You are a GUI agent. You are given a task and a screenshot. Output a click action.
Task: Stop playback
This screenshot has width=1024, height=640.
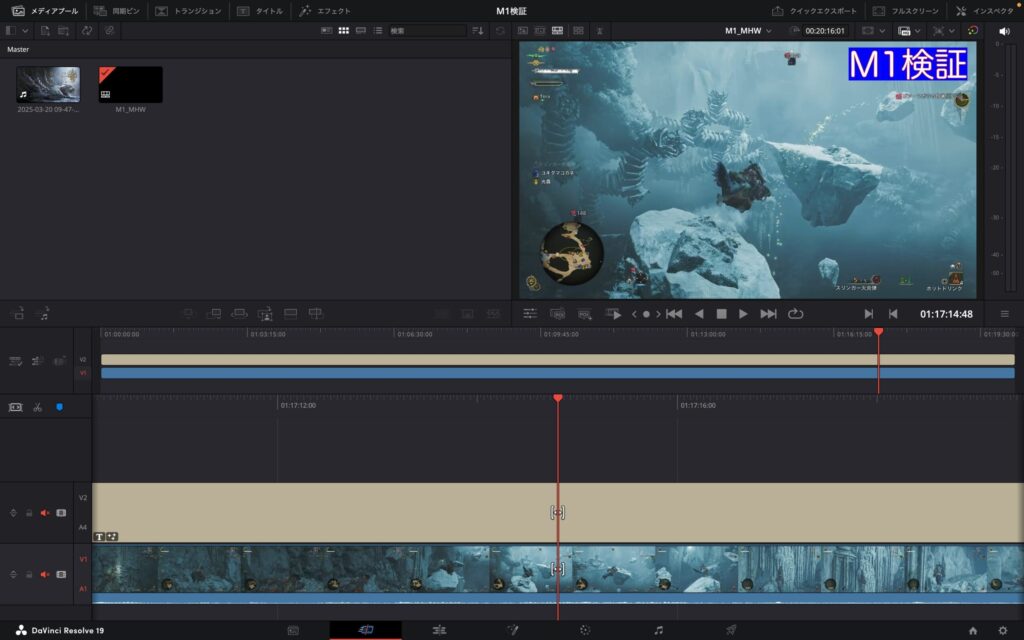[721, 314]
